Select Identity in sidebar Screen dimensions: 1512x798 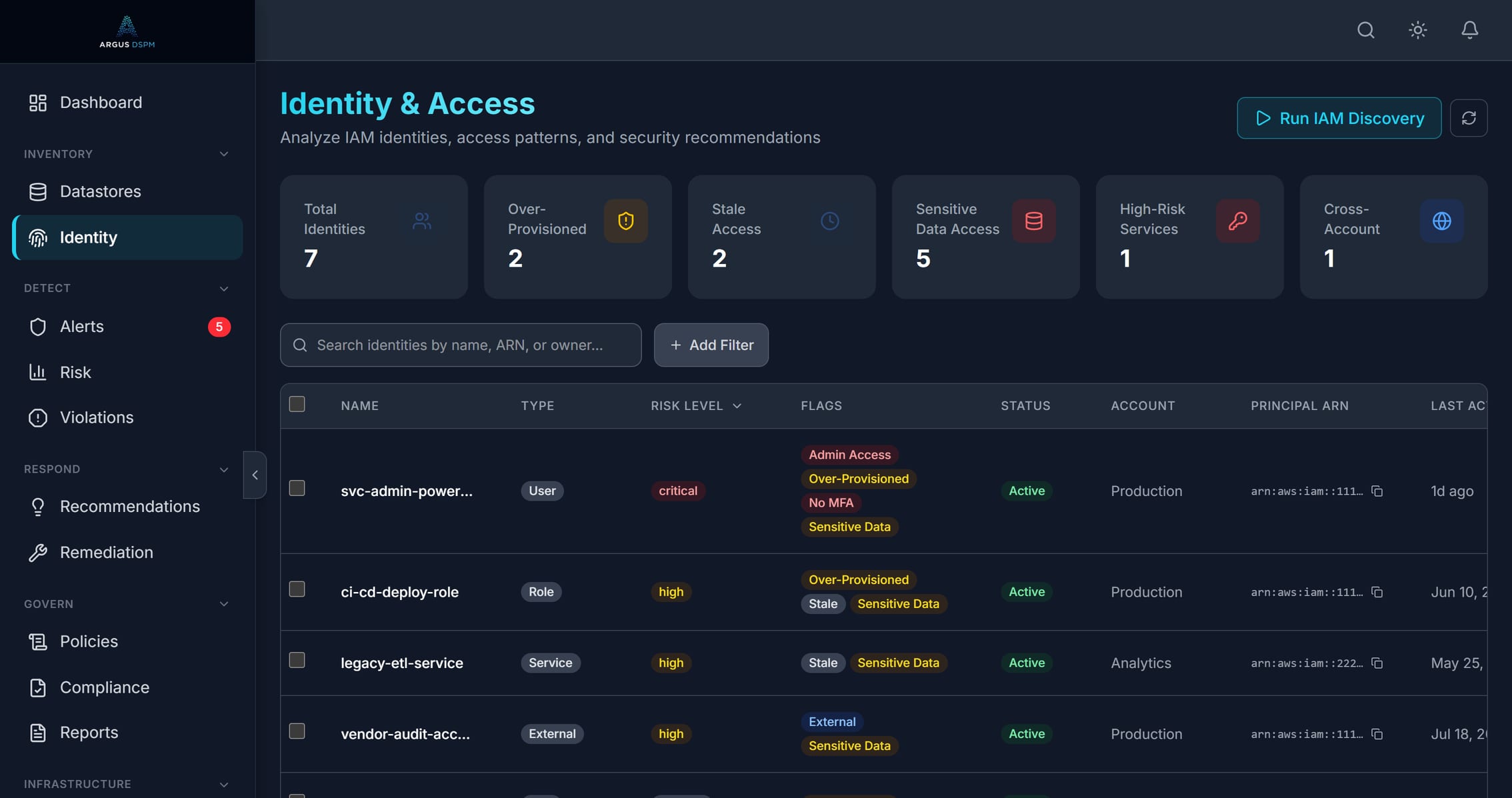(127, 237)
